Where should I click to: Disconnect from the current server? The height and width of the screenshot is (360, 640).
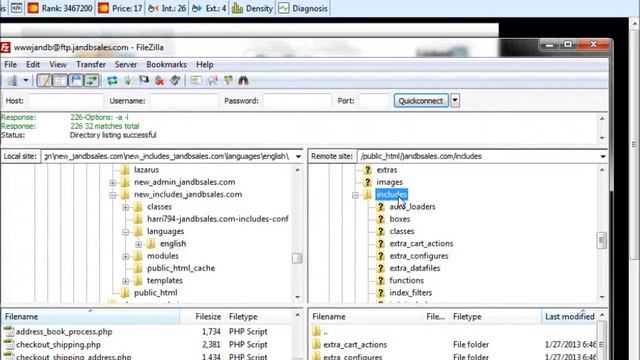coord(160,80)
